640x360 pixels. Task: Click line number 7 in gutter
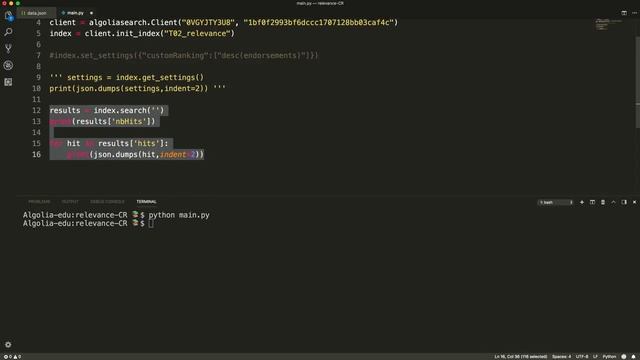click(38, 55)
